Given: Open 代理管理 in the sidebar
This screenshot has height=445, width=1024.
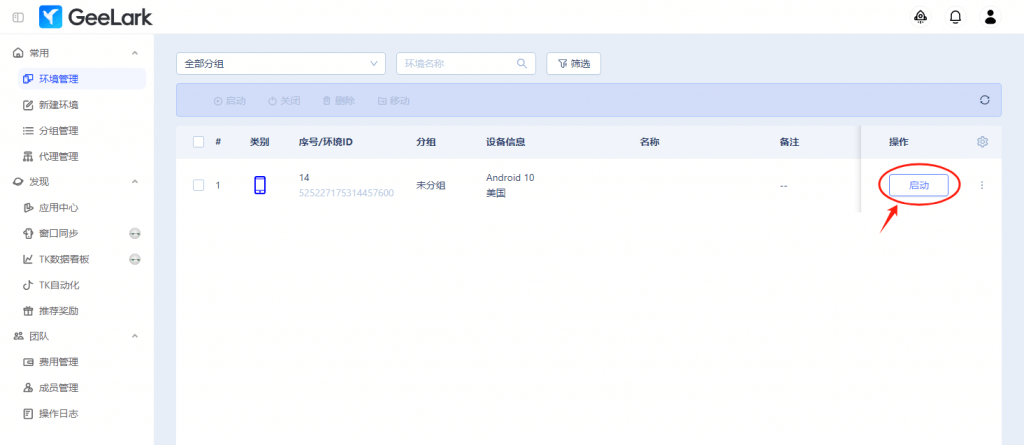Looking at the screenshot, I should click(58, 156).
